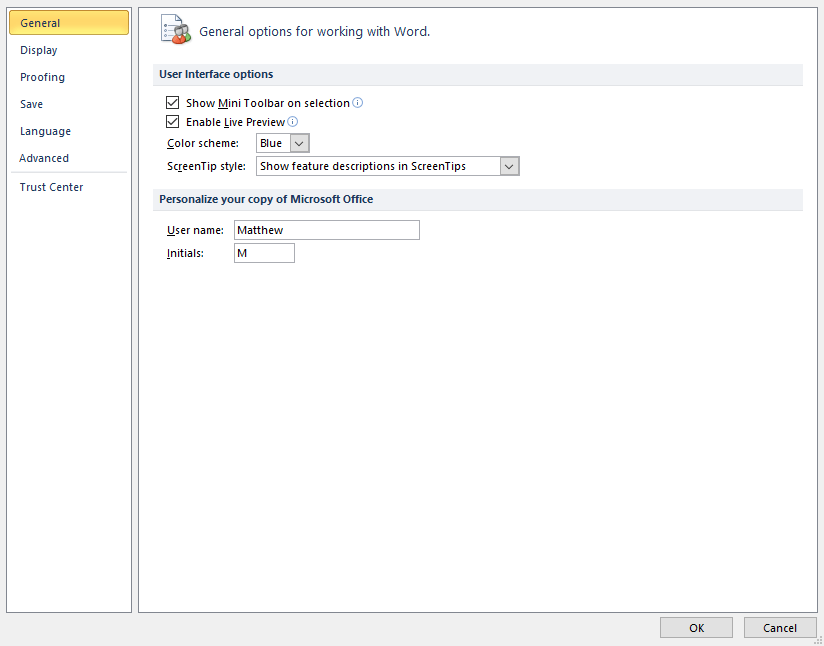Open the Trust Center section
The image size is (824, 646).
[x=51, y=187]
